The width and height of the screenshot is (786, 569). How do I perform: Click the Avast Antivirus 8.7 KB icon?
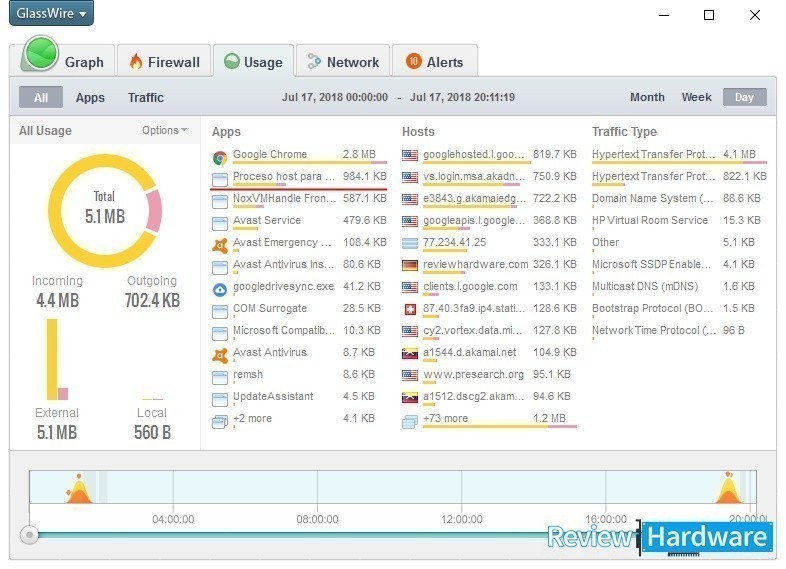click(x=220, y=355)
